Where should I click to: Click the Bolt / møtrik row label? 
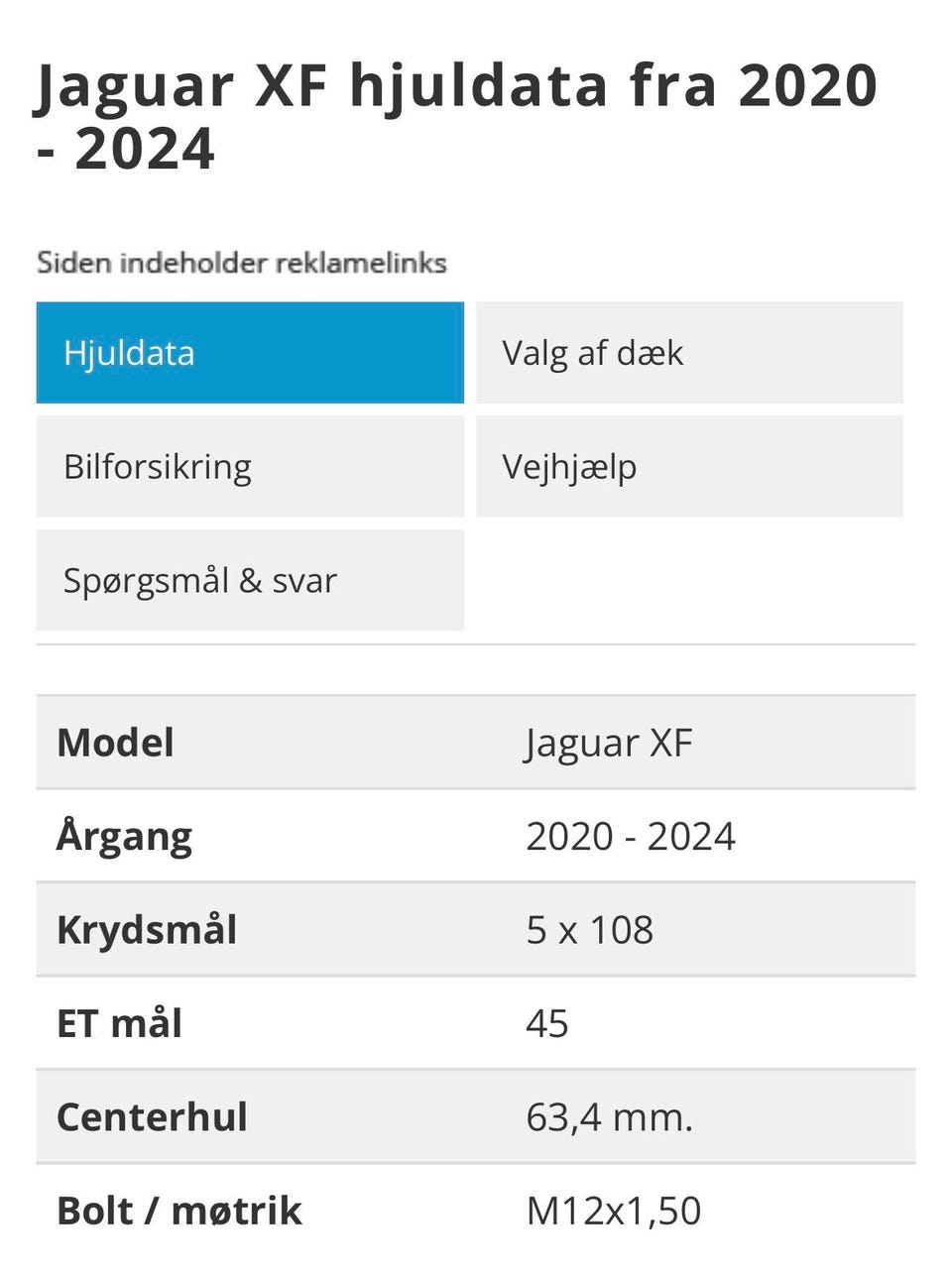[179, 1211]
